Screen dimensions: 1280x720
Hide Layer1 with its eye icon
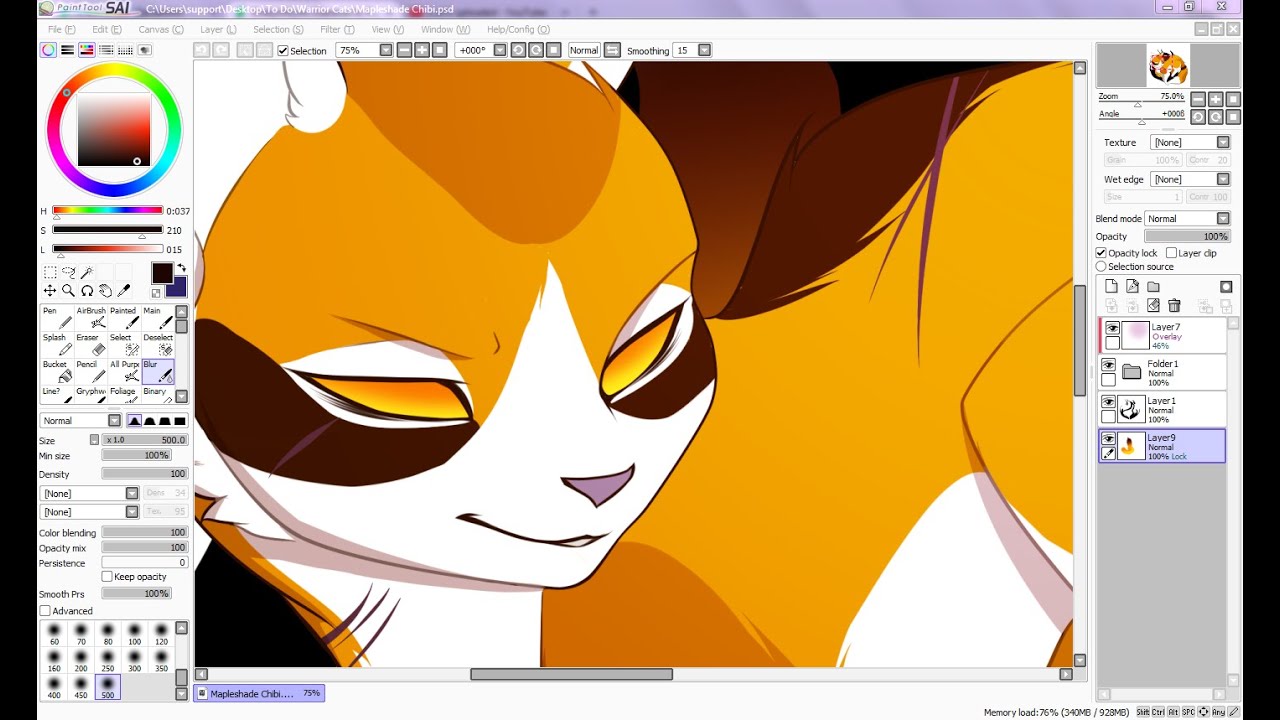[1108, 402]
